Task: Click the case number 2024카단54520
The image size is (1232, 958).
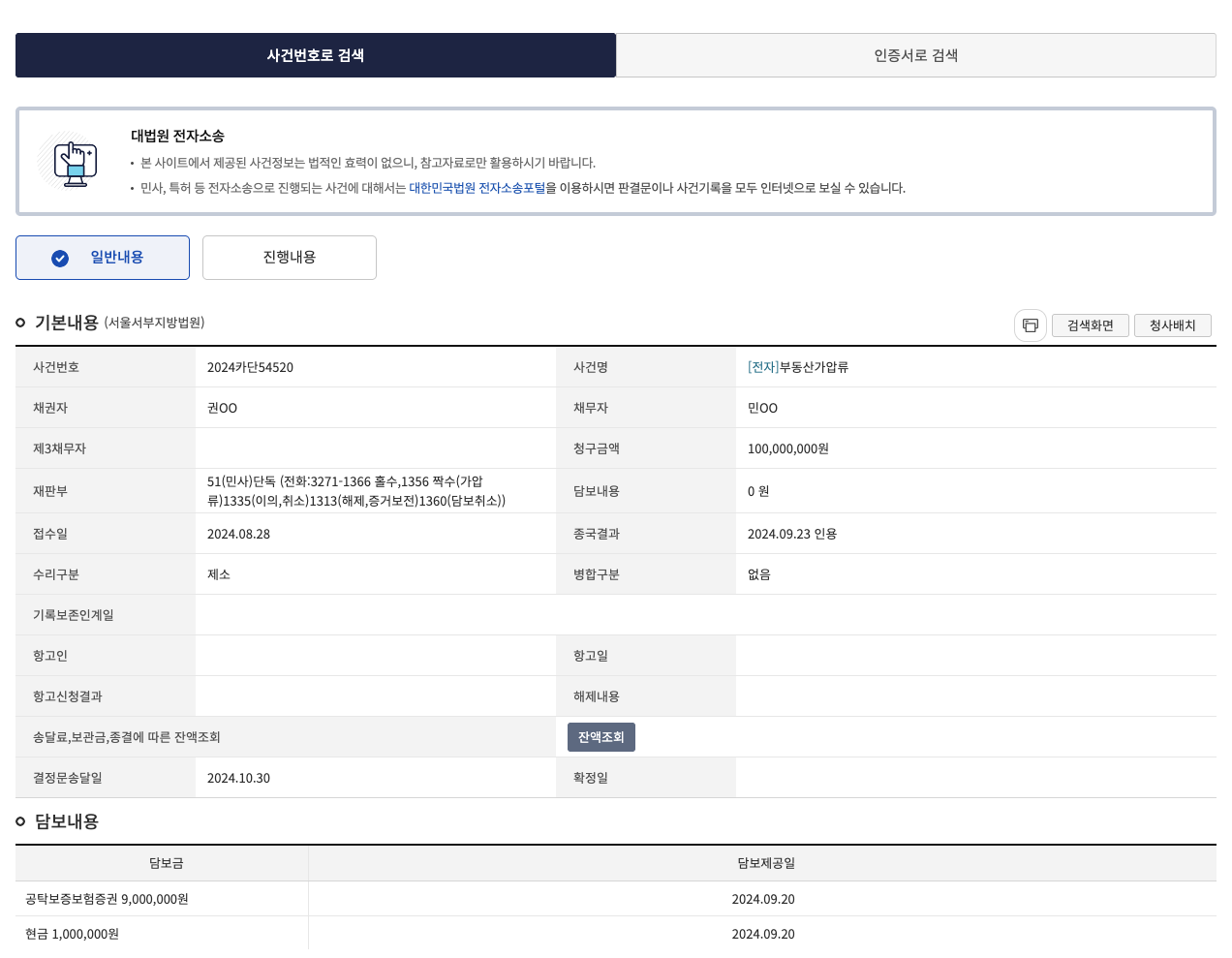Action: click(250, 367)
